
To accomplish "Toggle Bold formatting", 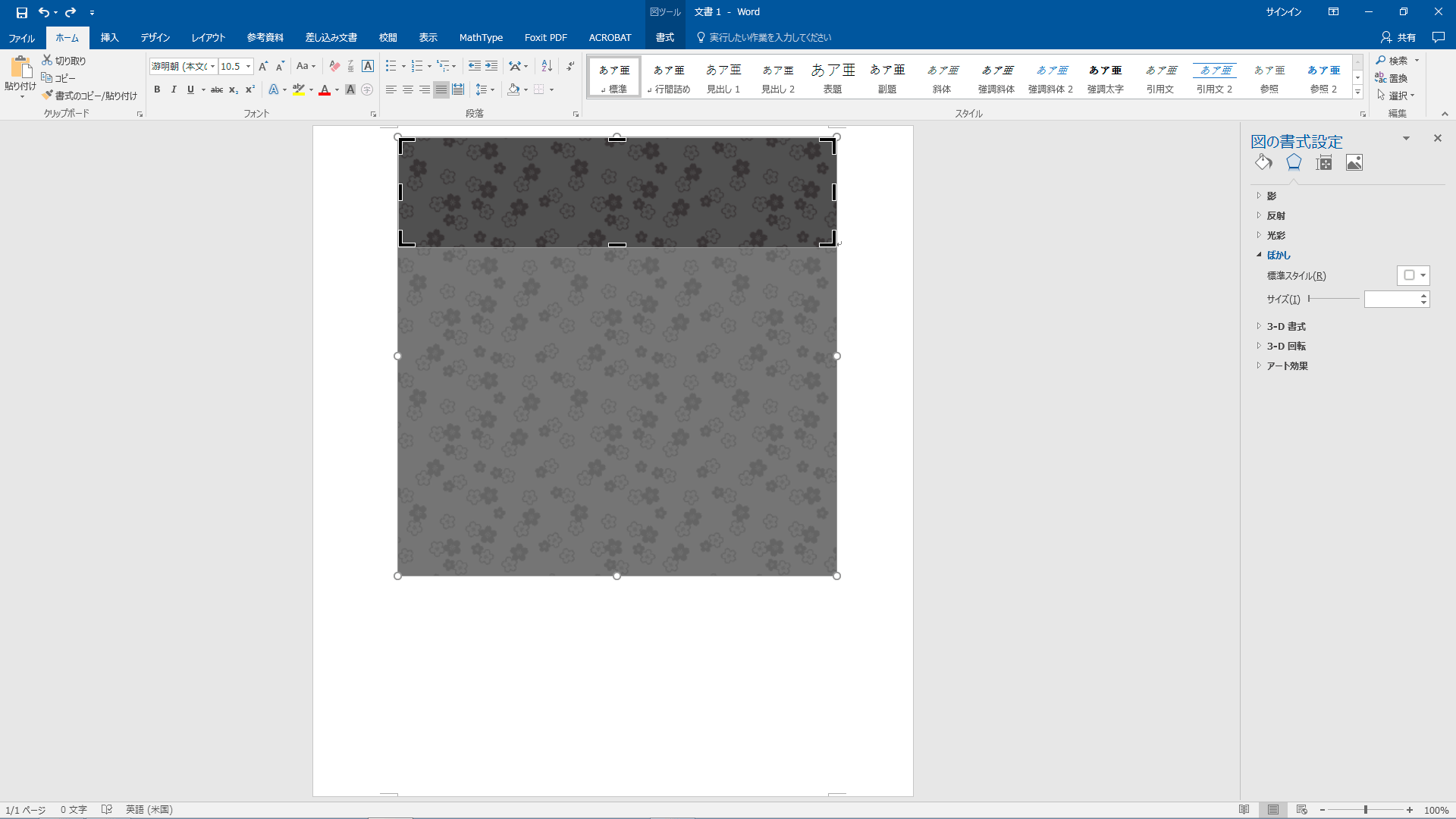I will [x=157, y=89].
